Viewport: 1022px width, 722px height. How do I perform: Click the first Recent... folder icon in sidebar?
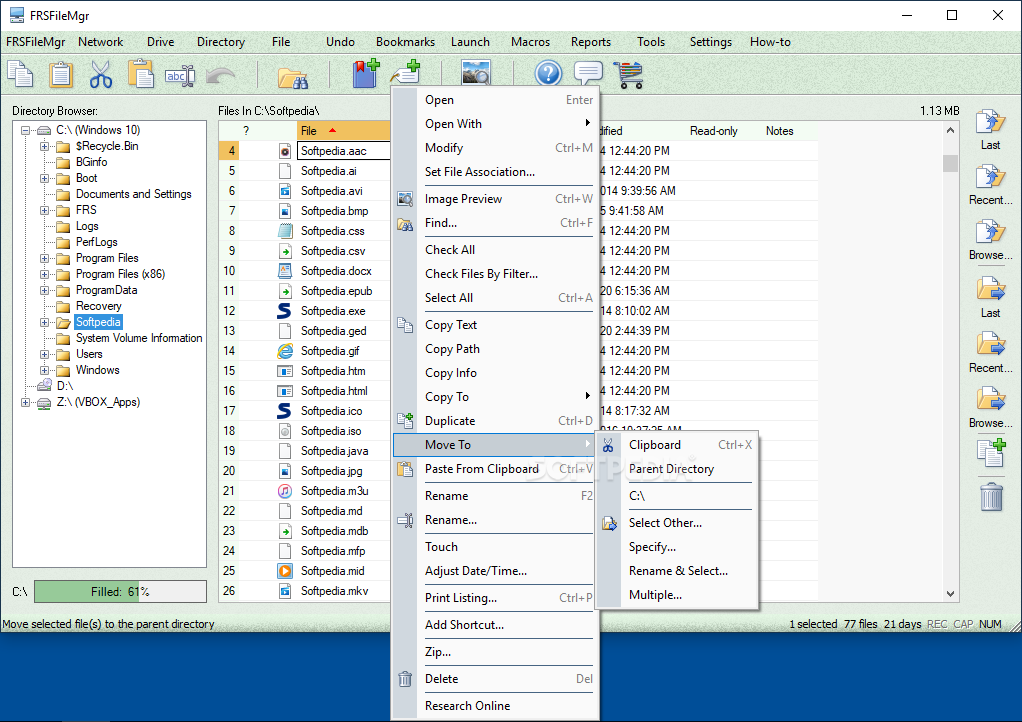(x=990, y=177)
